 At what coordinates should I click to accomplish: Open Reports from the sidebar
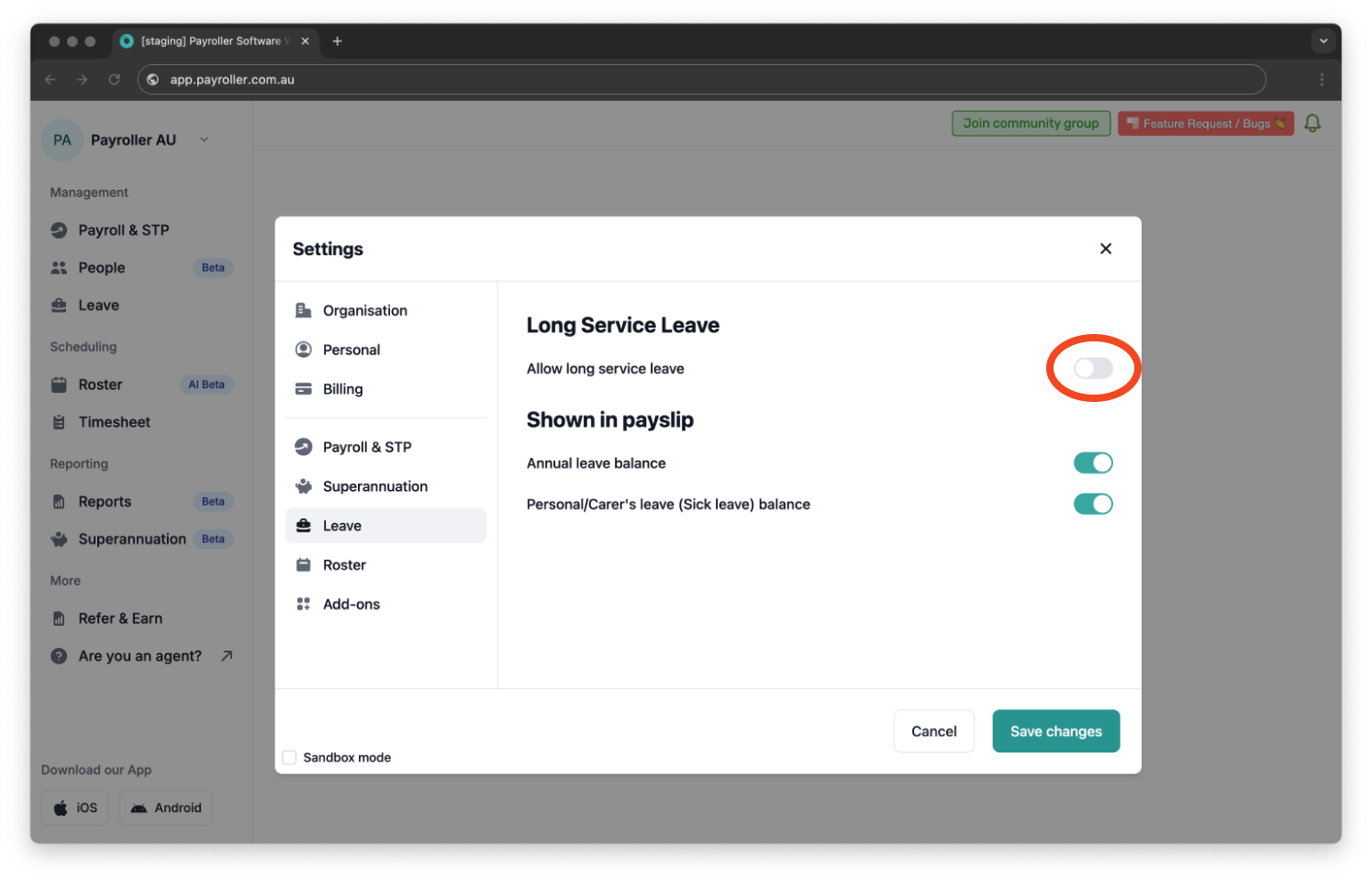pos(105,501)
